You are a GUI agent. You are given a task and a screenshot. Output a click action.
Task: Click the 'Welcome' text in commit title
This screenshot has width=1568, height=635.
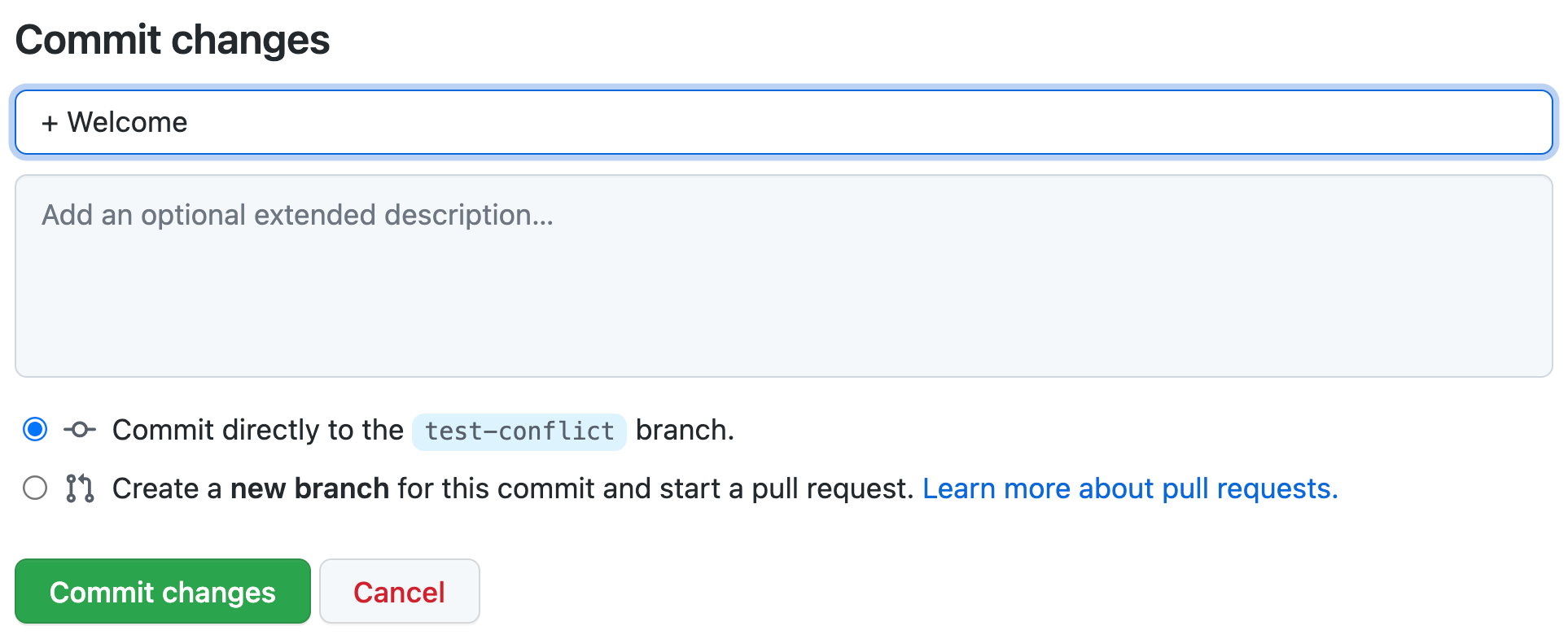click(128, 122)
